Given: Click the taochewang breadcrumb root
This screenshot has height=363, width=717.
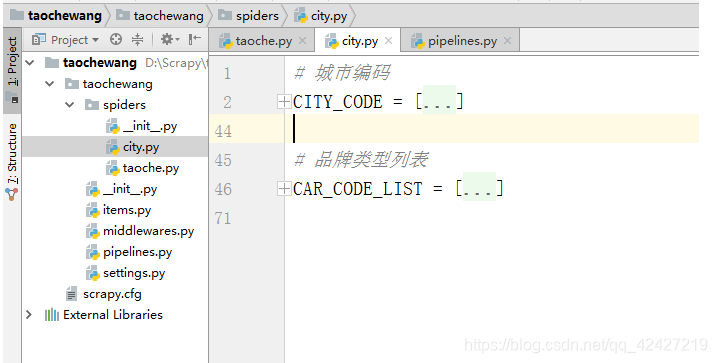Looking at the screenshot, I should pyautogui.click(x=56, y=16).
